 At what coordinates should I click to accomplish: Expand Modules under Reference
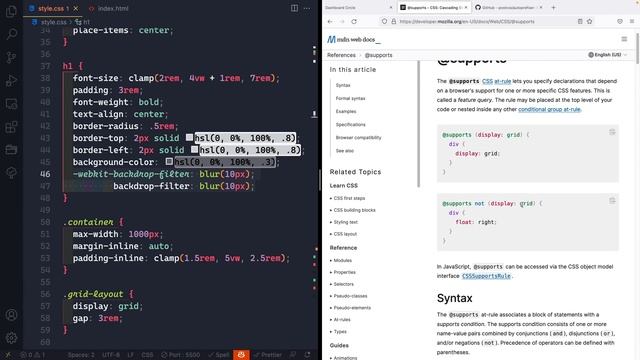tap(341, 260)
